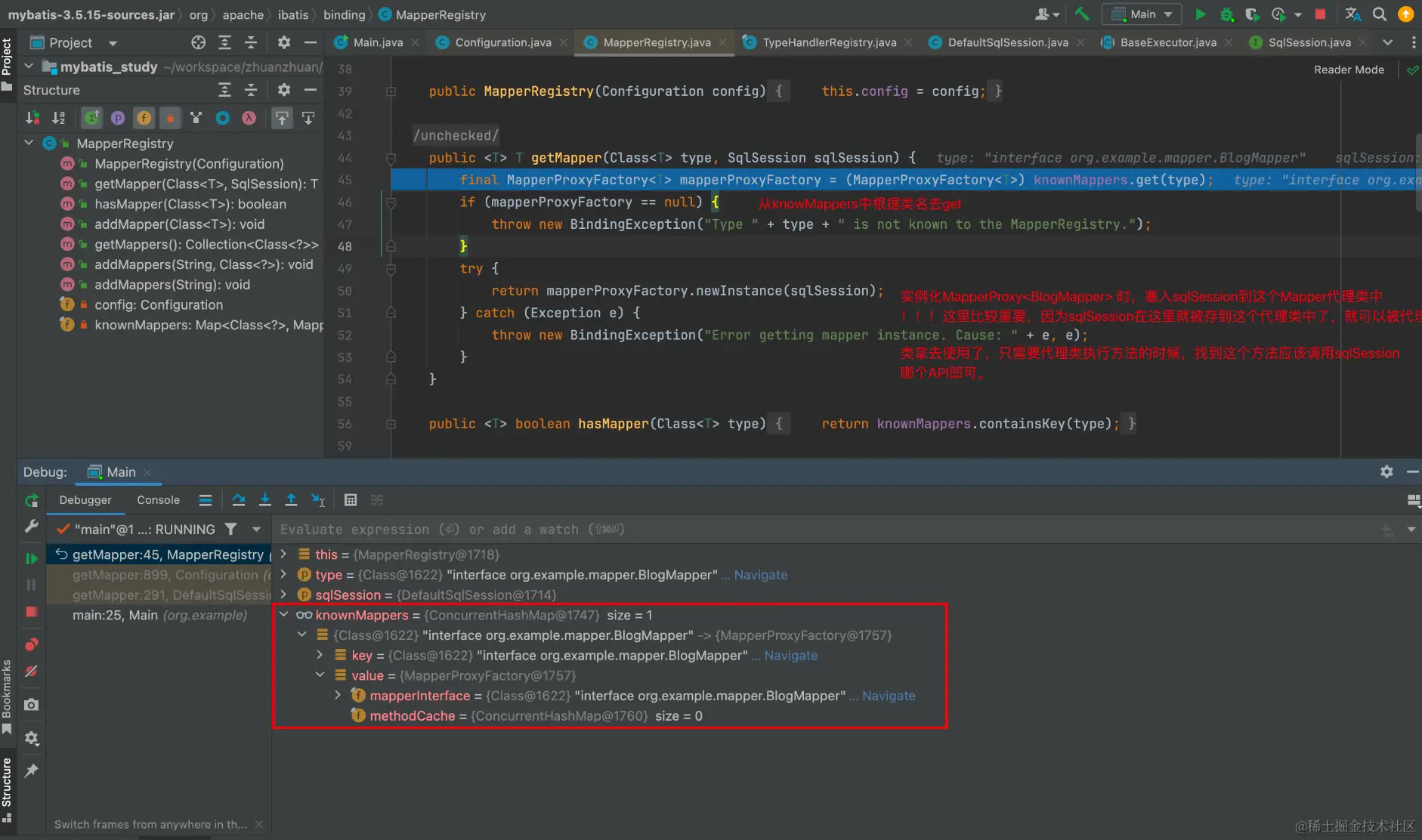Build the project with the hammer icon
Screen dimensions: 1422x840
1082,14
